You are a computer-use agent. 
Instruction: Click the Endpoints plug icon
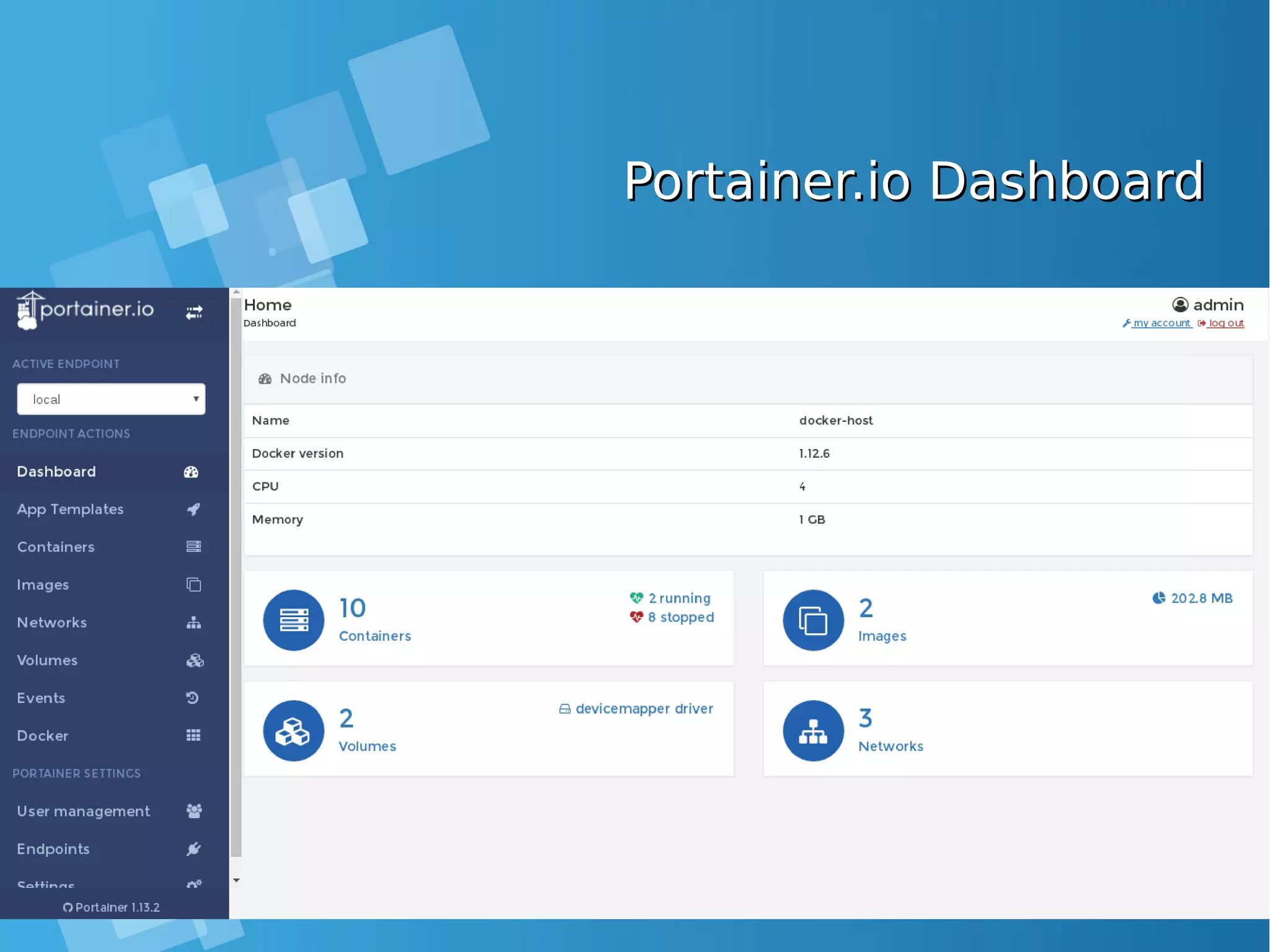193,849
